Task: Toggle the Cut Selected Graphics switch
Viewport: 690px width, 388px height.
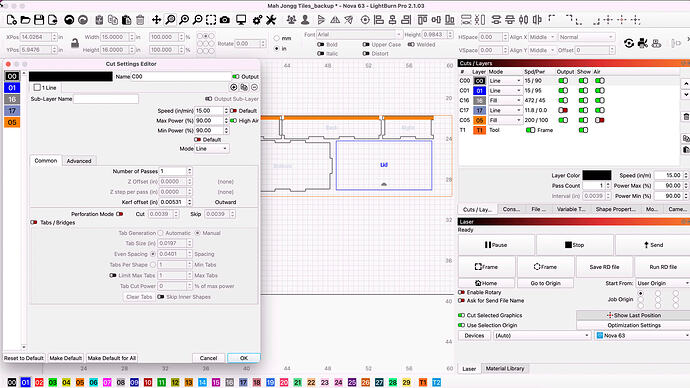Action: (x=462, y=315)
